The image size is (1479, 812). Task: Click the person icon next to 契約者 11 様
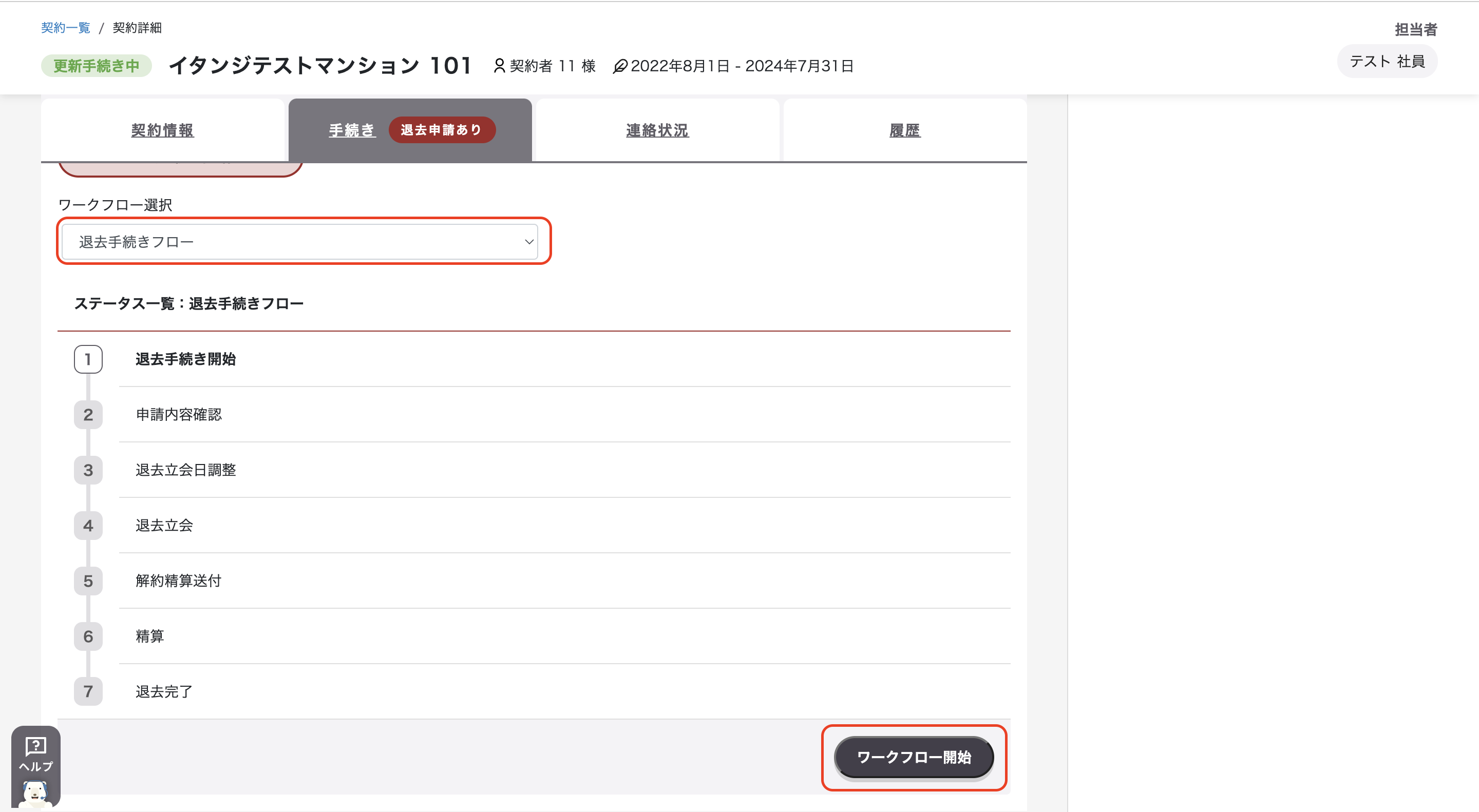(499, 66)
